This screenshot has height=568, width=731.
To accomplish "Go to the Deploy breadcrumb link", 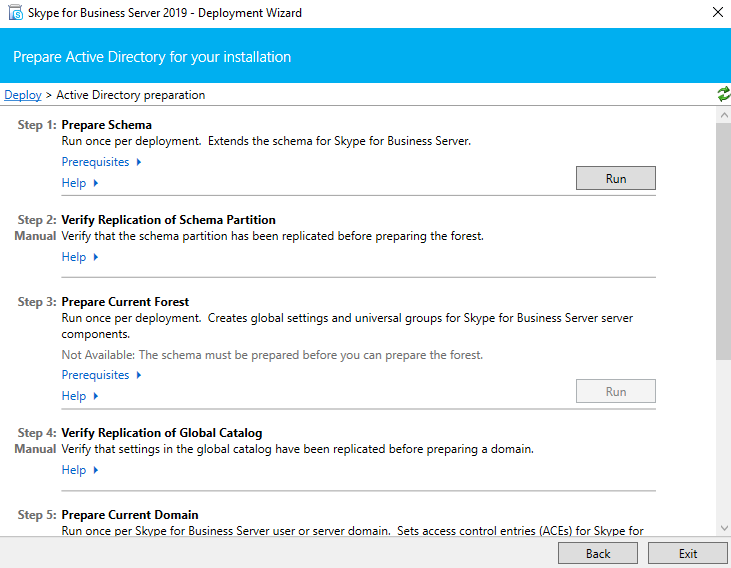I will pos(23,95).
